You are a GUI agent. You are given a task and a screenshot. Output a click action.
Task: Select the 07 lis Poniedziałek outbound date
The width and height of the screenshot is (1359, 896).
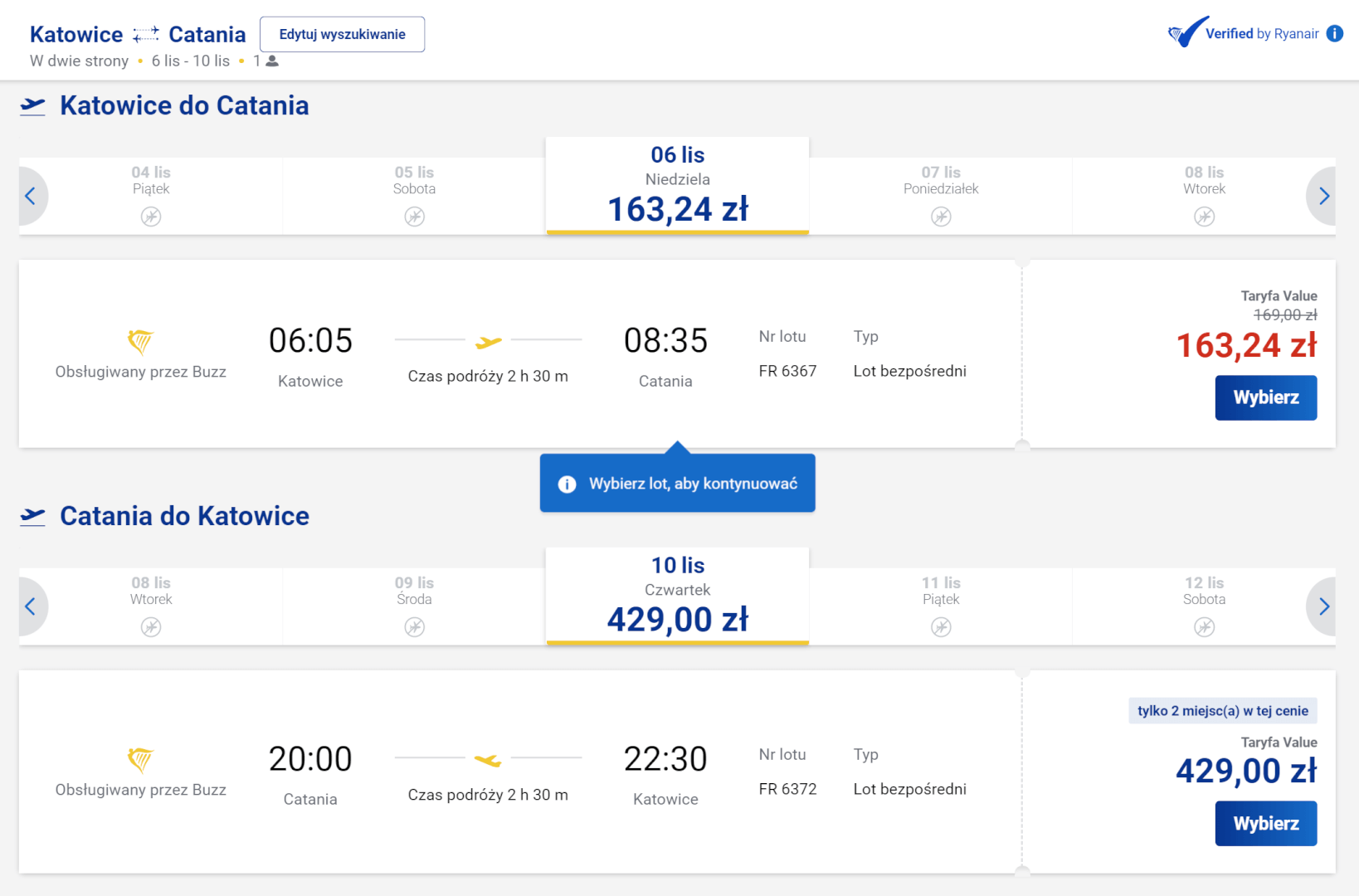[941, 196]
